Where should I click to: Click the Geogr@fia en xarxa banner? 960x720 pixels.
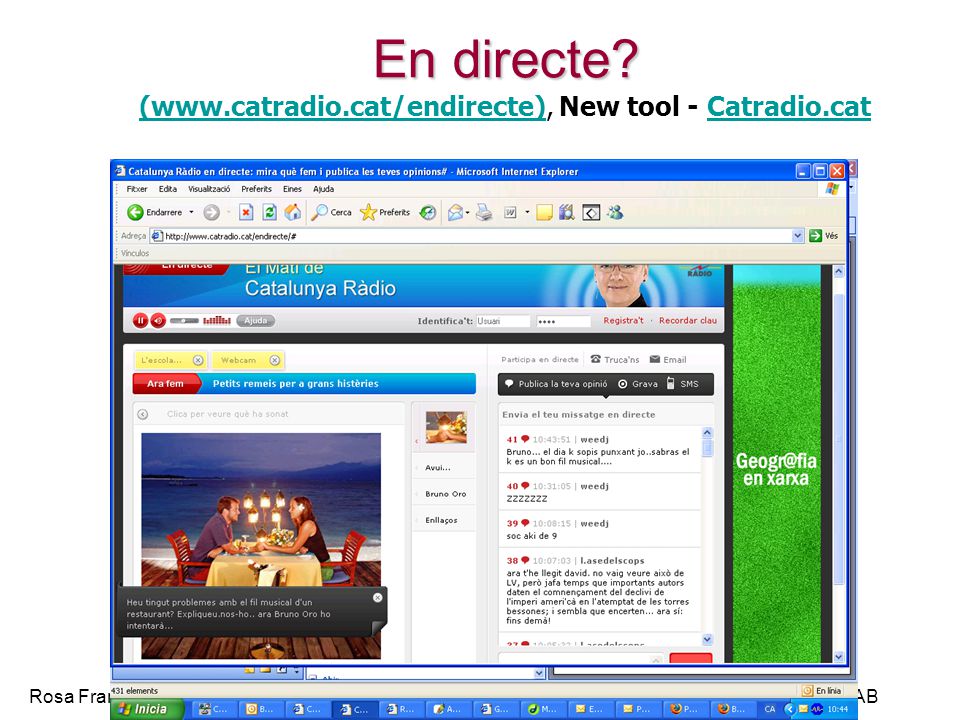[776, 463]
